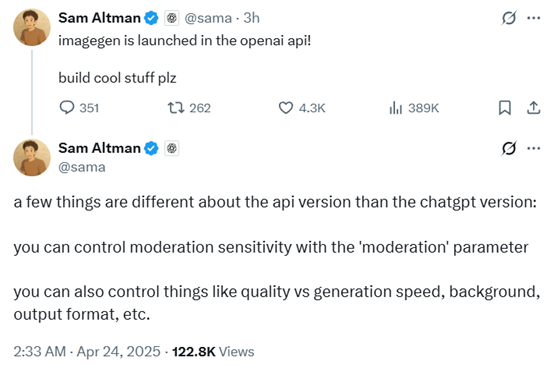Share the first tweet via upload icon

(534, 108)
